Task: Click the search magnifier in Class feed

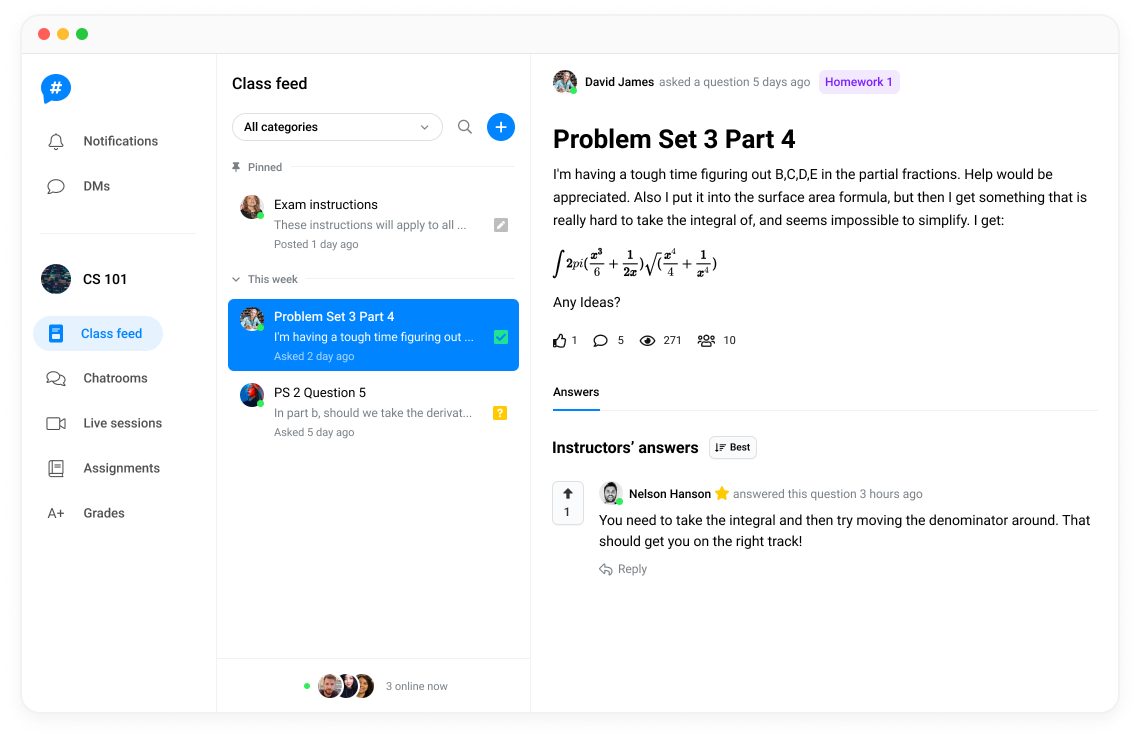Action: point(465,127)
